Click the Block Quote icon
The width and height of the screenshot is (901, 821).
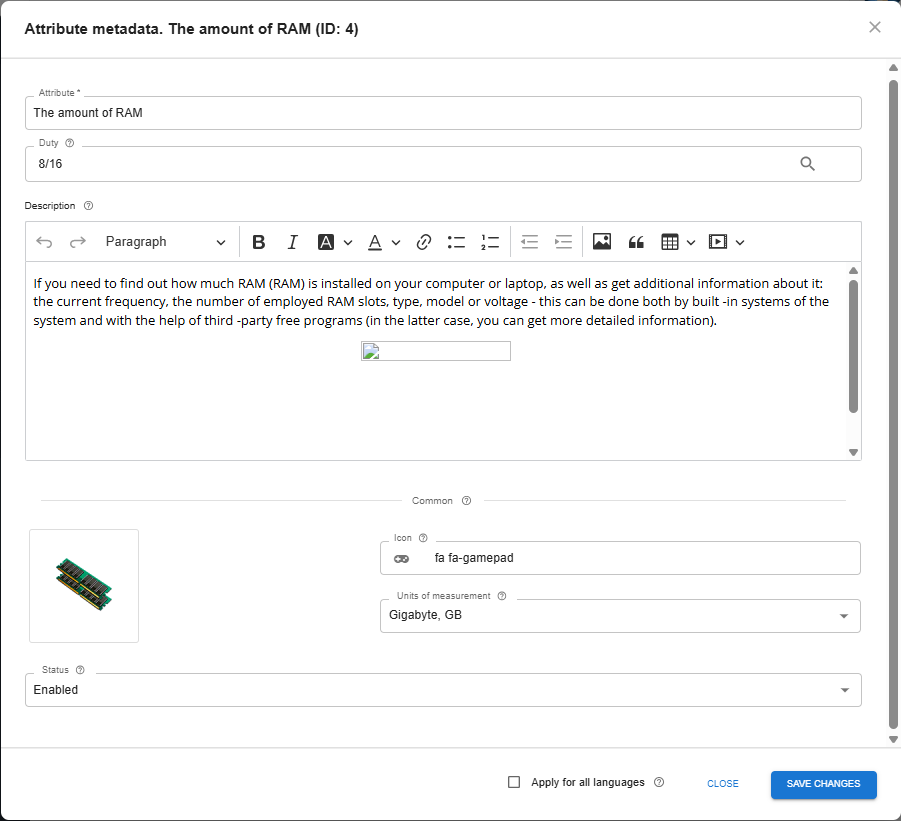click(636, 241)
